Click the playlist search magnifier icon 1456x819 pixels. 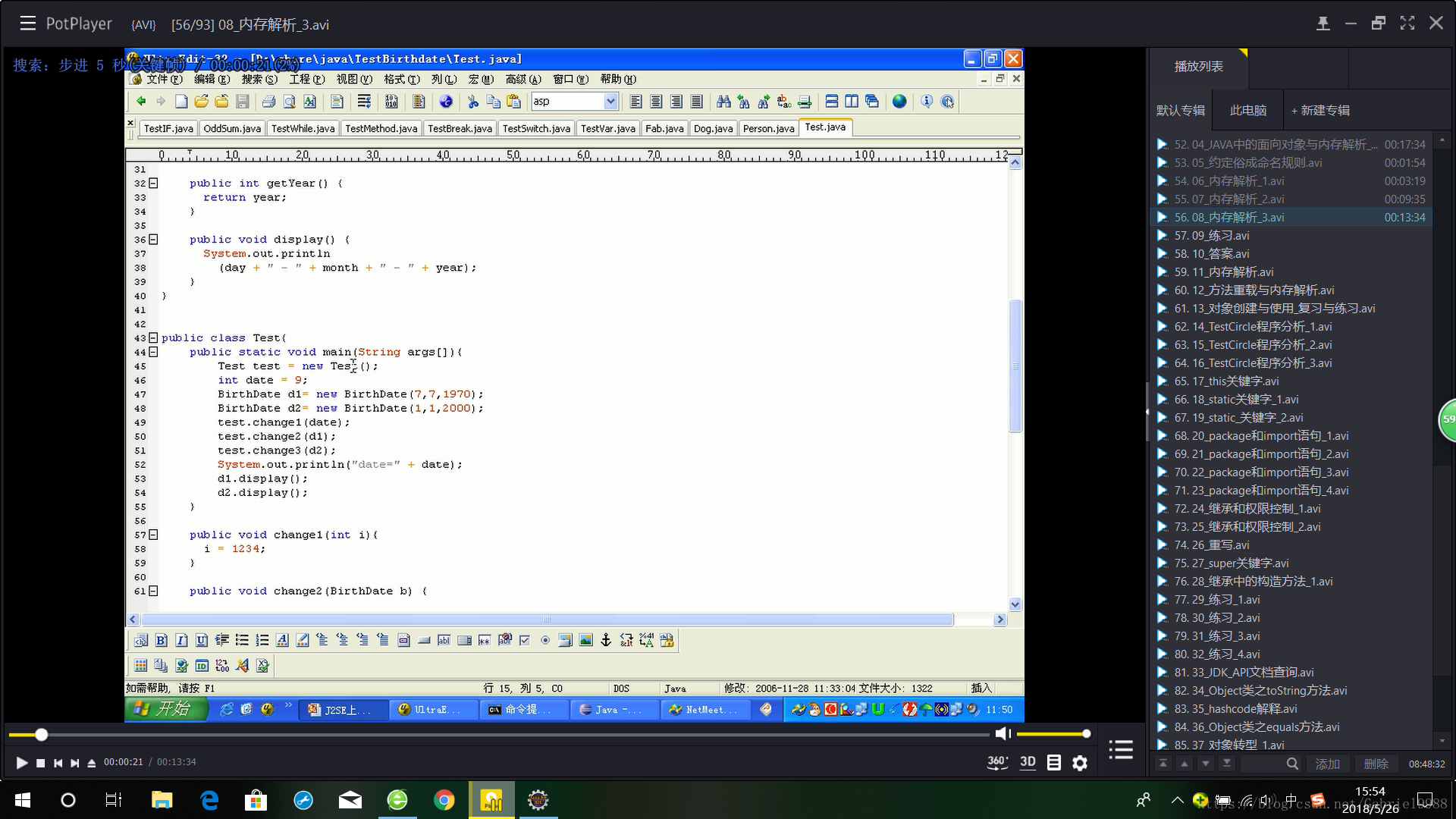(1292, 764)
